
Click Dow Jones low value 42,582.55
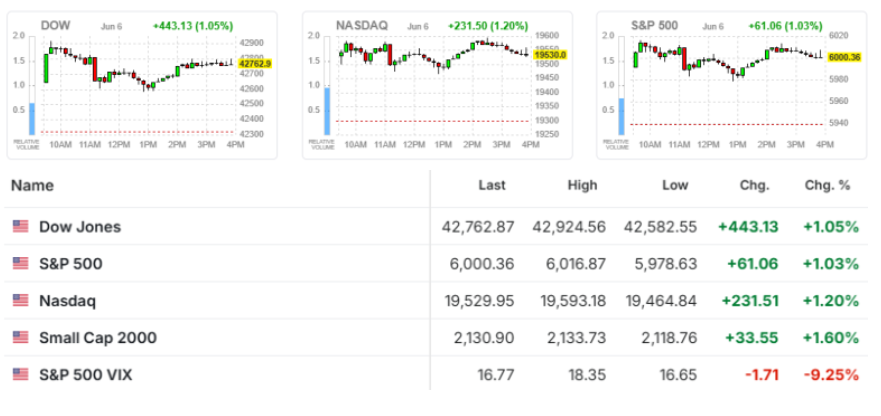[660, 227]
